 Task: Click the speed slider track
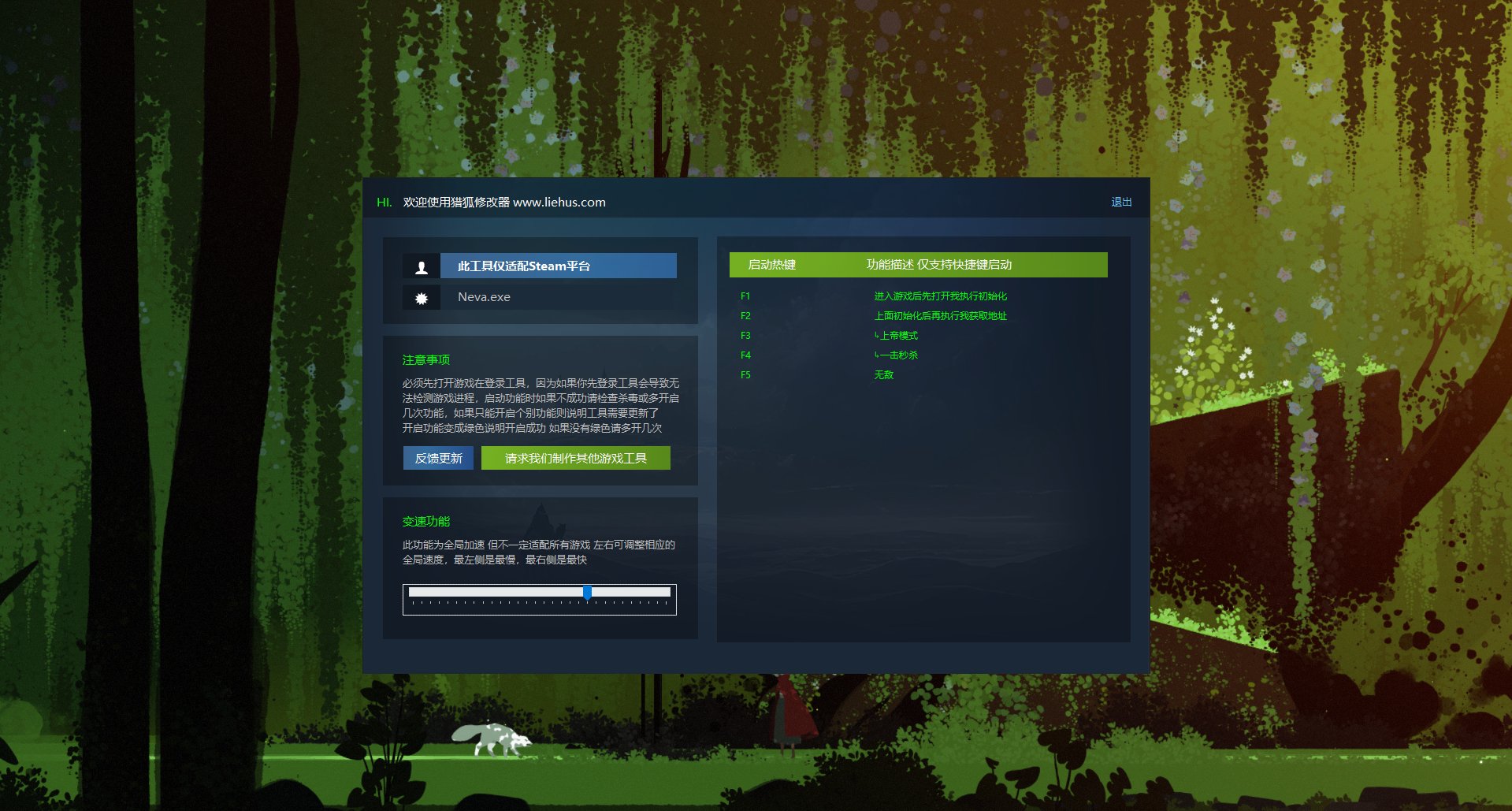[540, 592]
